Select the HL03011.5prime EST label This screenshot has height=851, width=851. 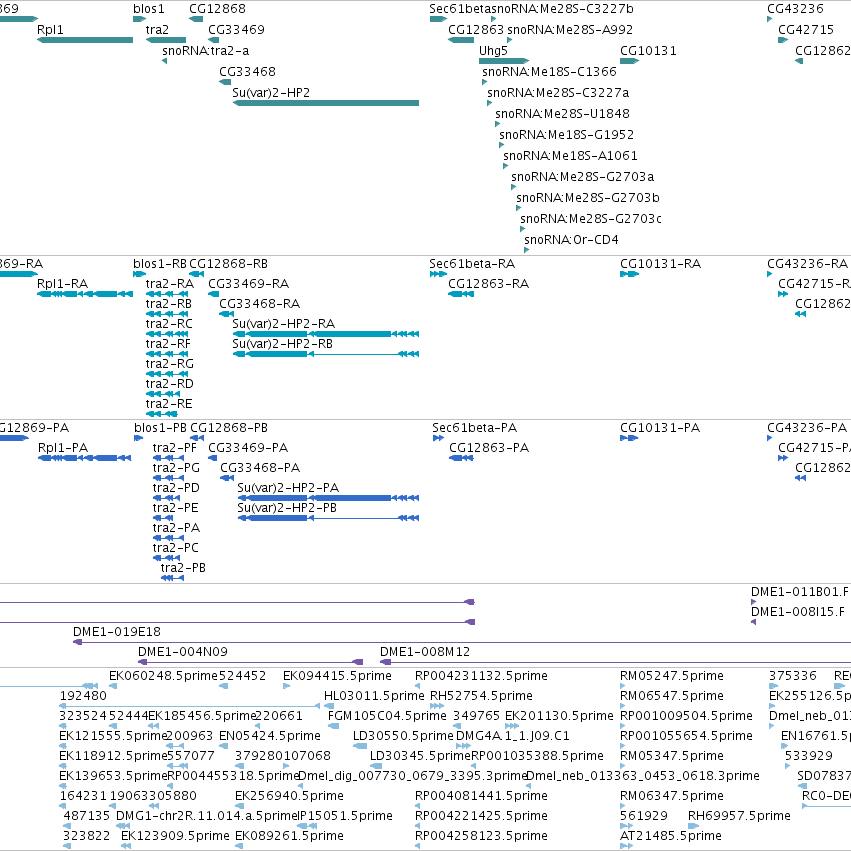pos(374,696)
